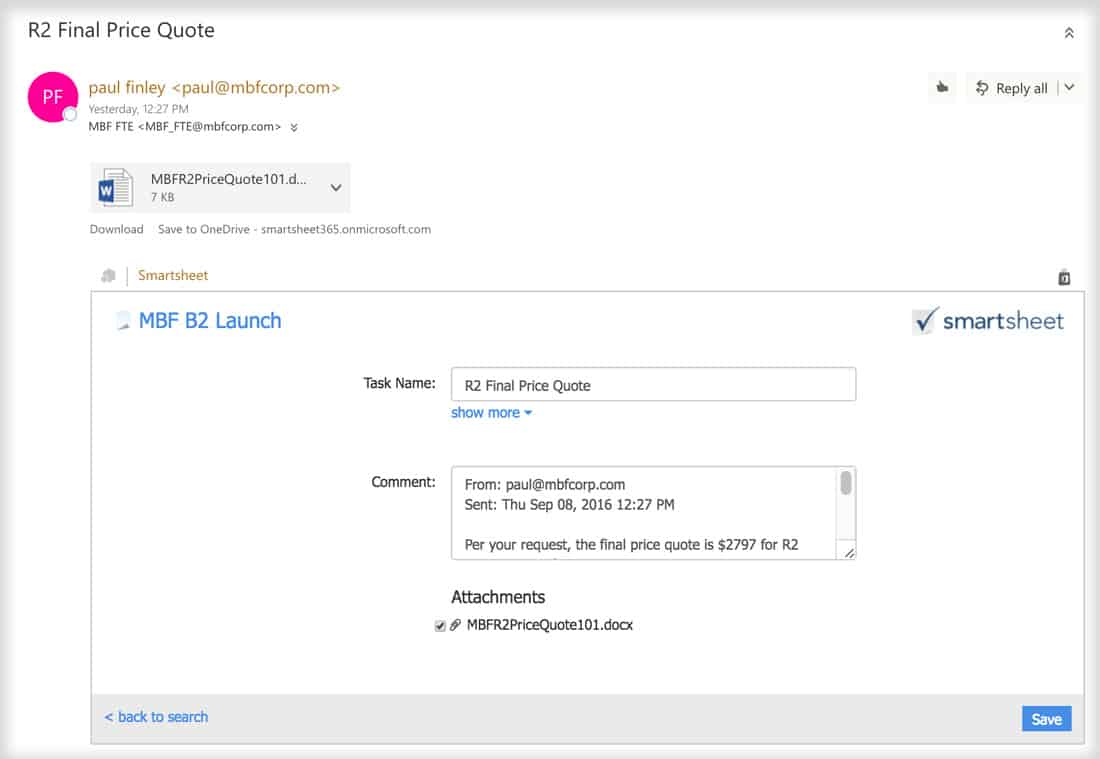This screenshot has height=759, width=1100.
Task: Click the Yesterday, 12:27 PM timestamp
Action: click(x=138, y=109)
